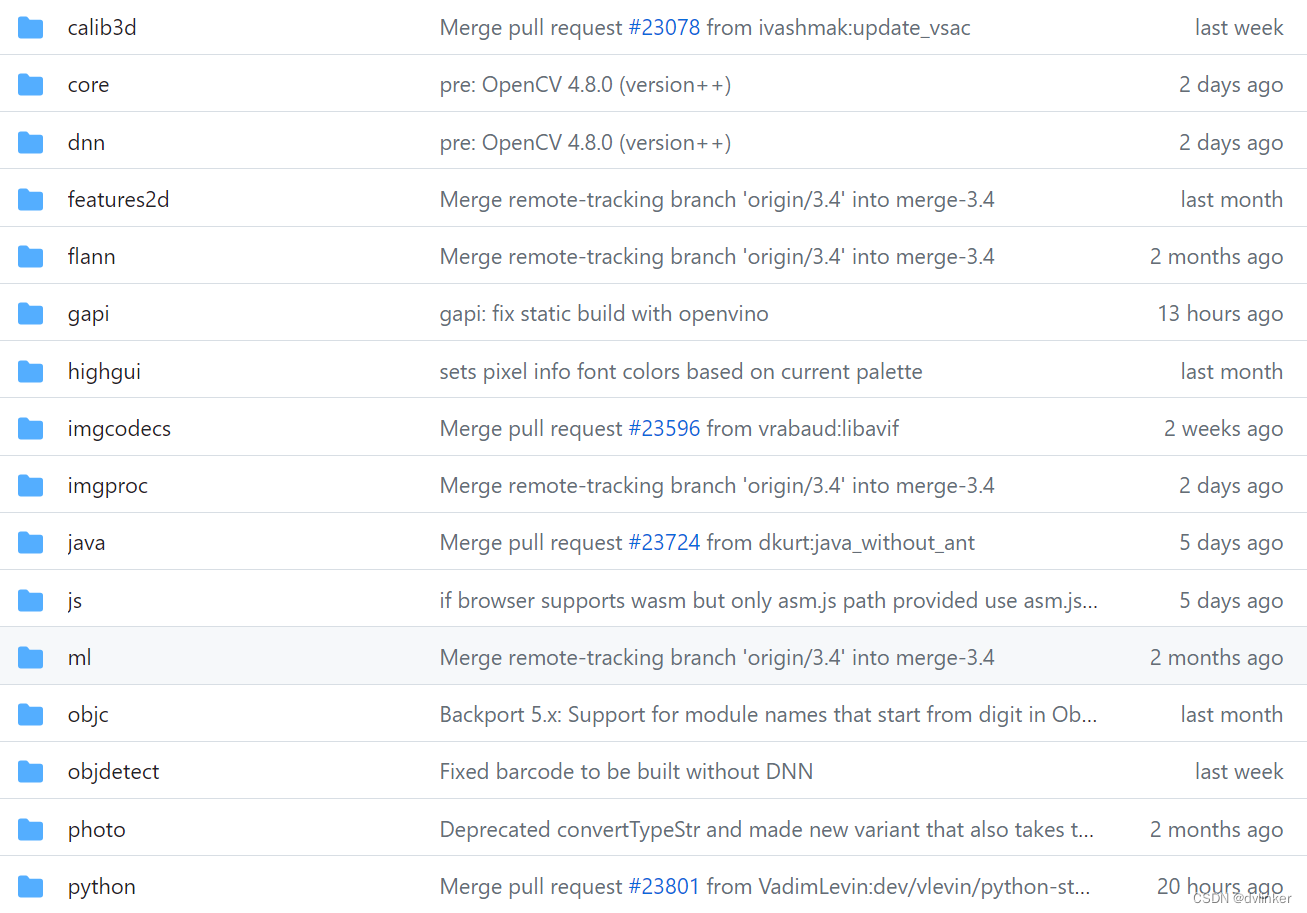Click features2d's merge remote-tracking branch commit message
The height and width of the screenshot is (913, 1307).
(717, 200)
